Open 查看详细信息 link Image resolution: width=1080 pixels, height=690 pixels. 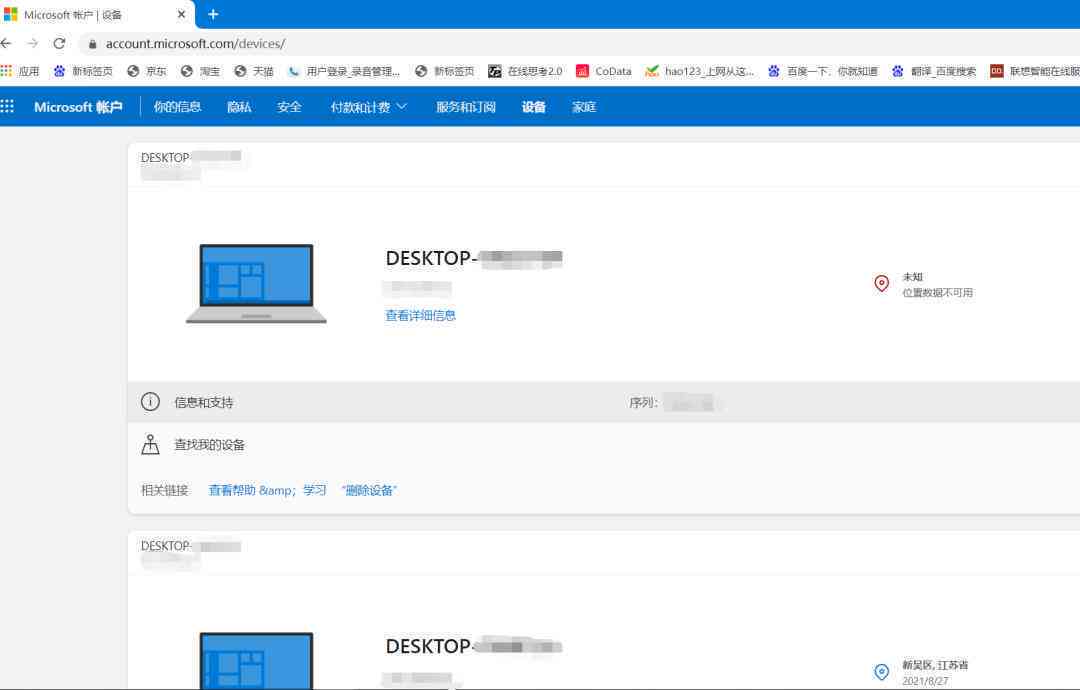click(x=420, y=315)
